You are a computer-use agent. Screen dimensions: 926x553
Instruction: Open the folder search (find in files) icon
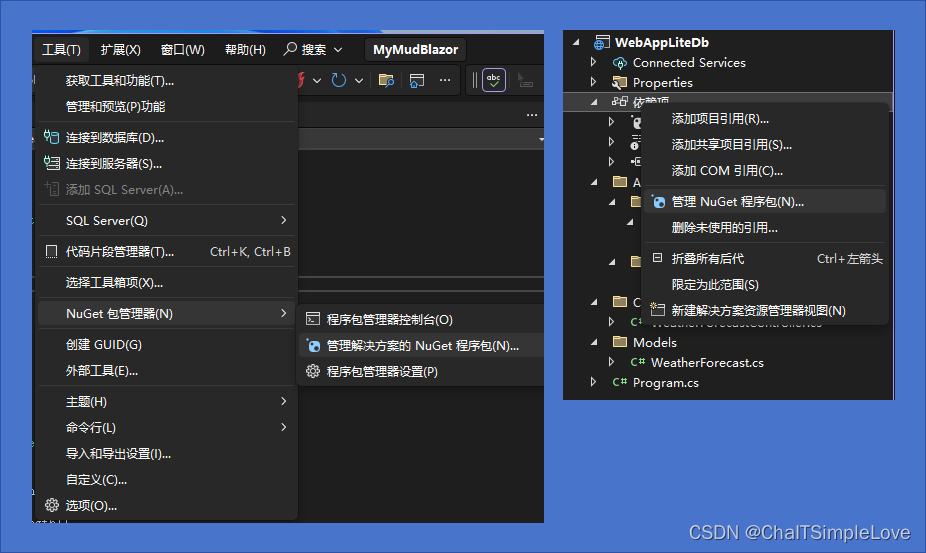coord(386,80)
